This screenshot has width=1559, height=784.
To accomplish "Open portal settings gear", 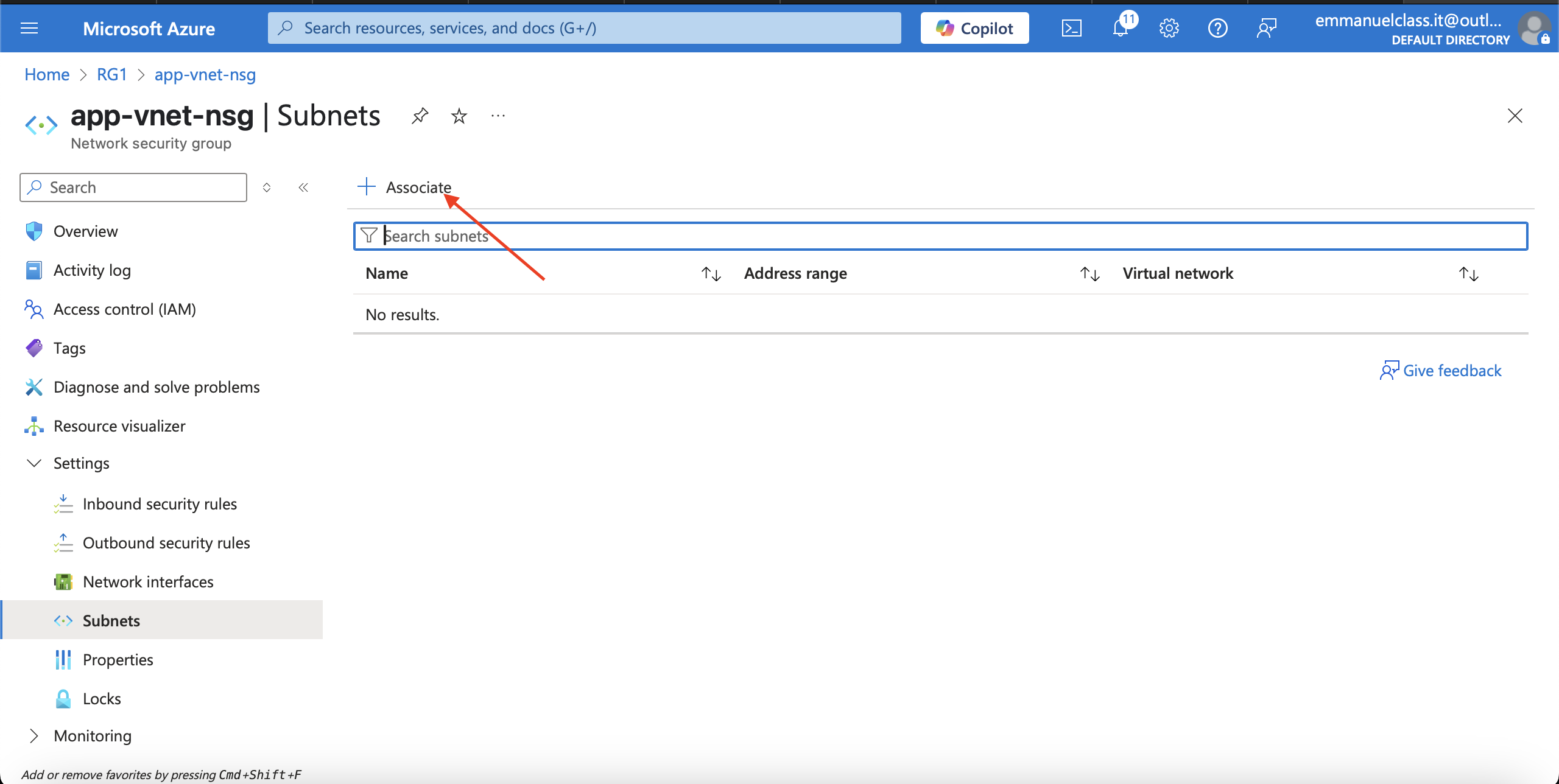I will pyautogui.click(x=1169, y=28).
